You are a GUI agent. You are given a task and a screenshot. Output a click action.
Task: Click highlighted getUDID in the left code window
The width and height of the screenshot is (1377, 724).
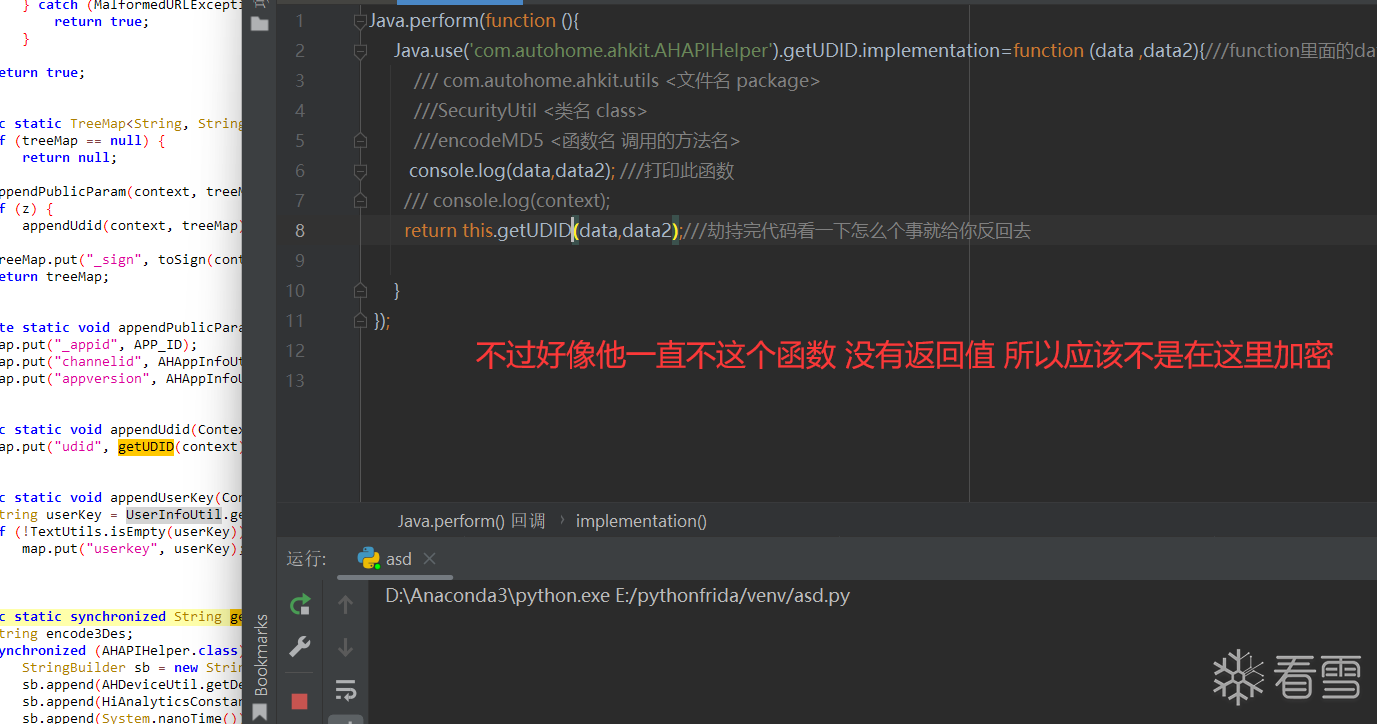[146, 446]
